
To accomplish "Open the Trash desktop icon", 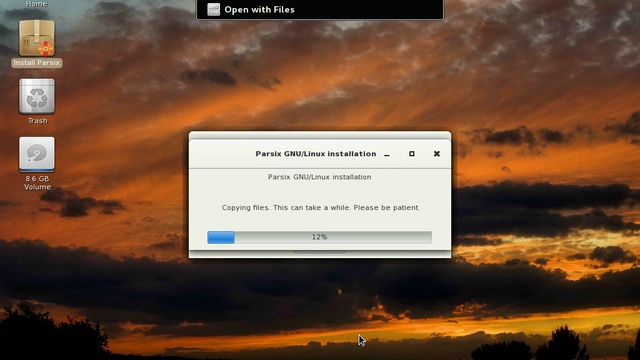I will click(x=37, y=96).
